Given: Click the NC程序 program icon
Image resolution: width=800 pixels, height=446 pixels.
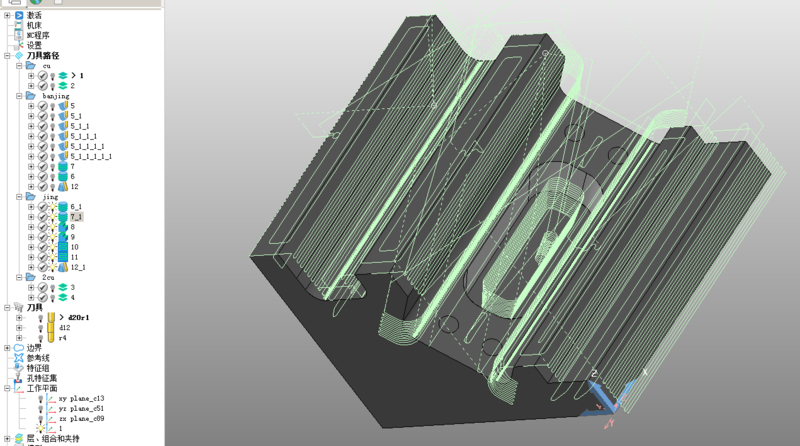Looking at the screenshot, I should pyautogui.click(x=19, y=35).
